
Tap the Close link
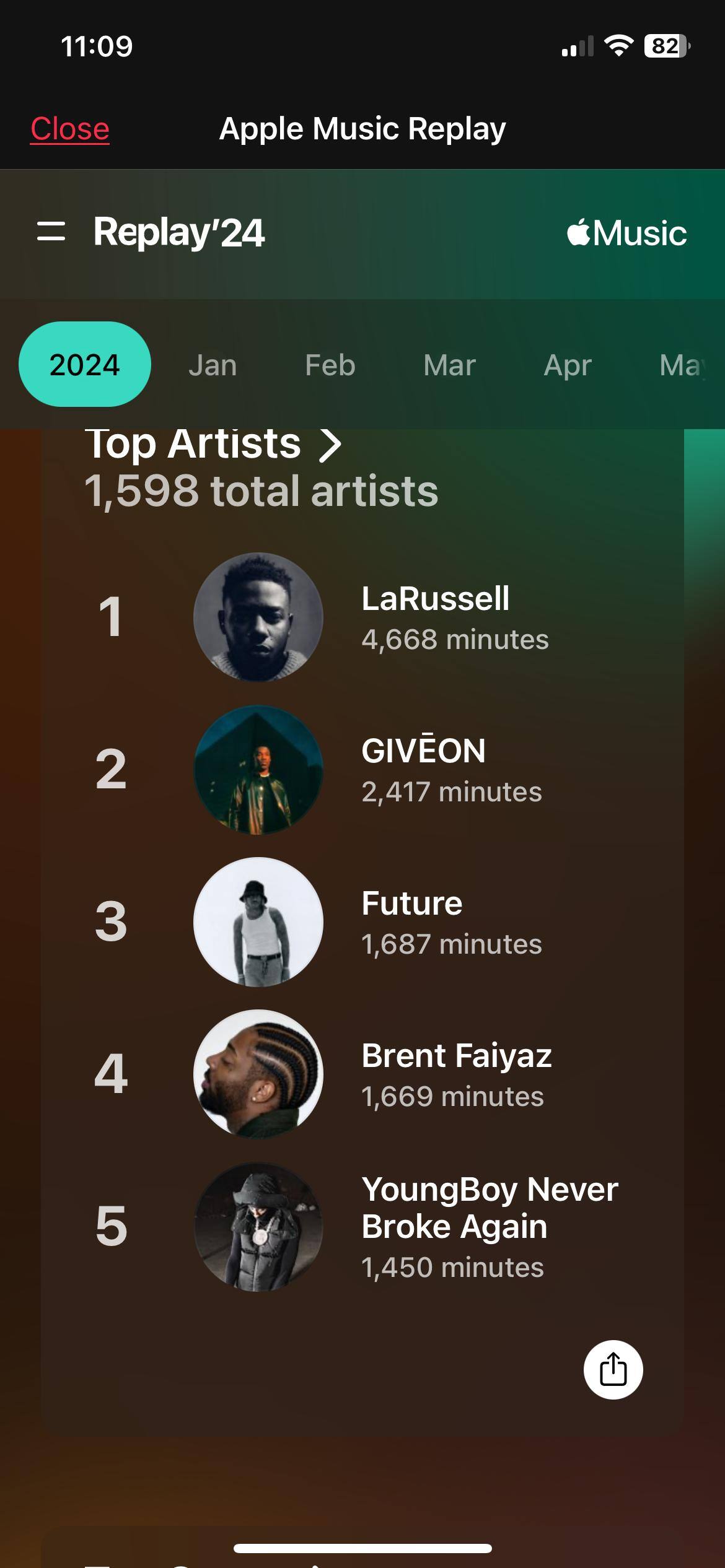coord(70,129)
